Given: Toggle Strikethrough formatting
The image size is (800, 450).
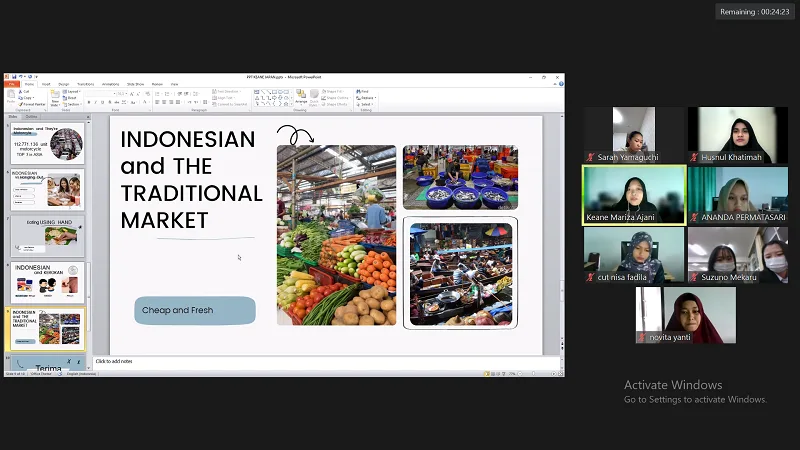Looking at the screenshot, I should [x=117, y=103].
